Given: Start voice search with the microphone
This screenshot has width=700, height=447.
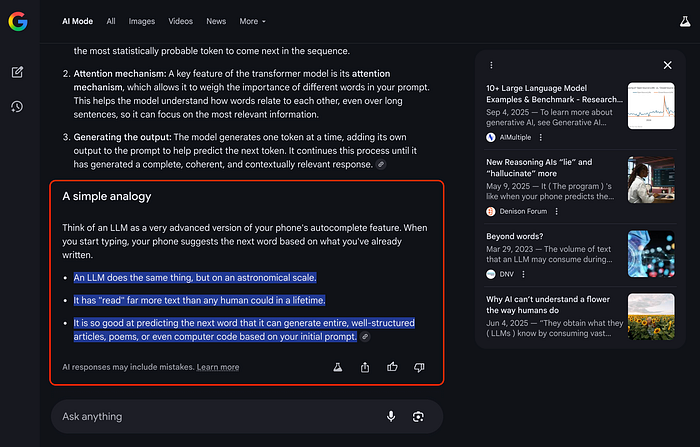Looking at the screenshot, I should point(391,417).
